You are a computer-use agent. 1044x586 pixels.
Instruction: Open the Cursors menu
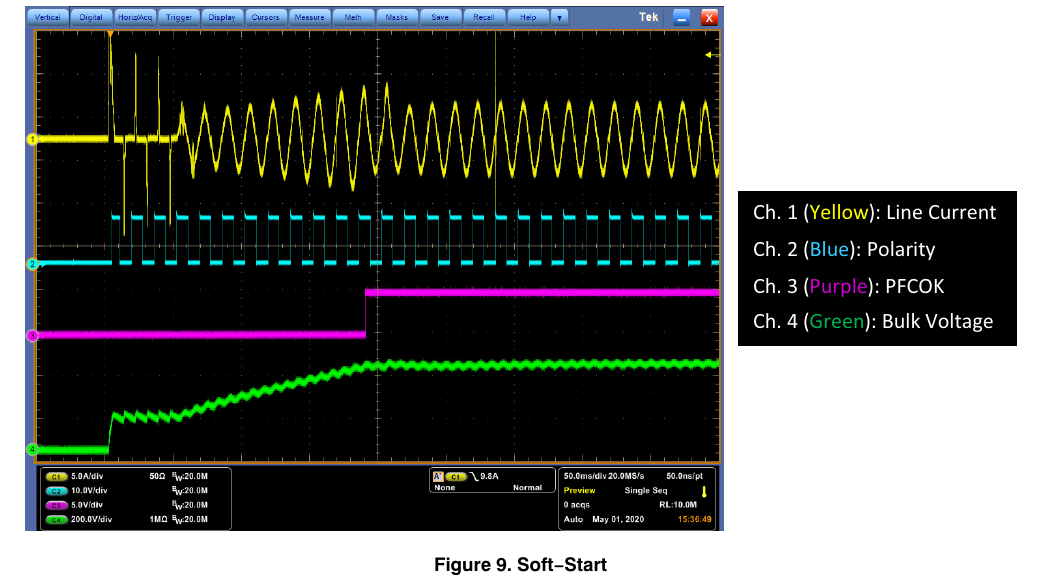pos(266,18)
